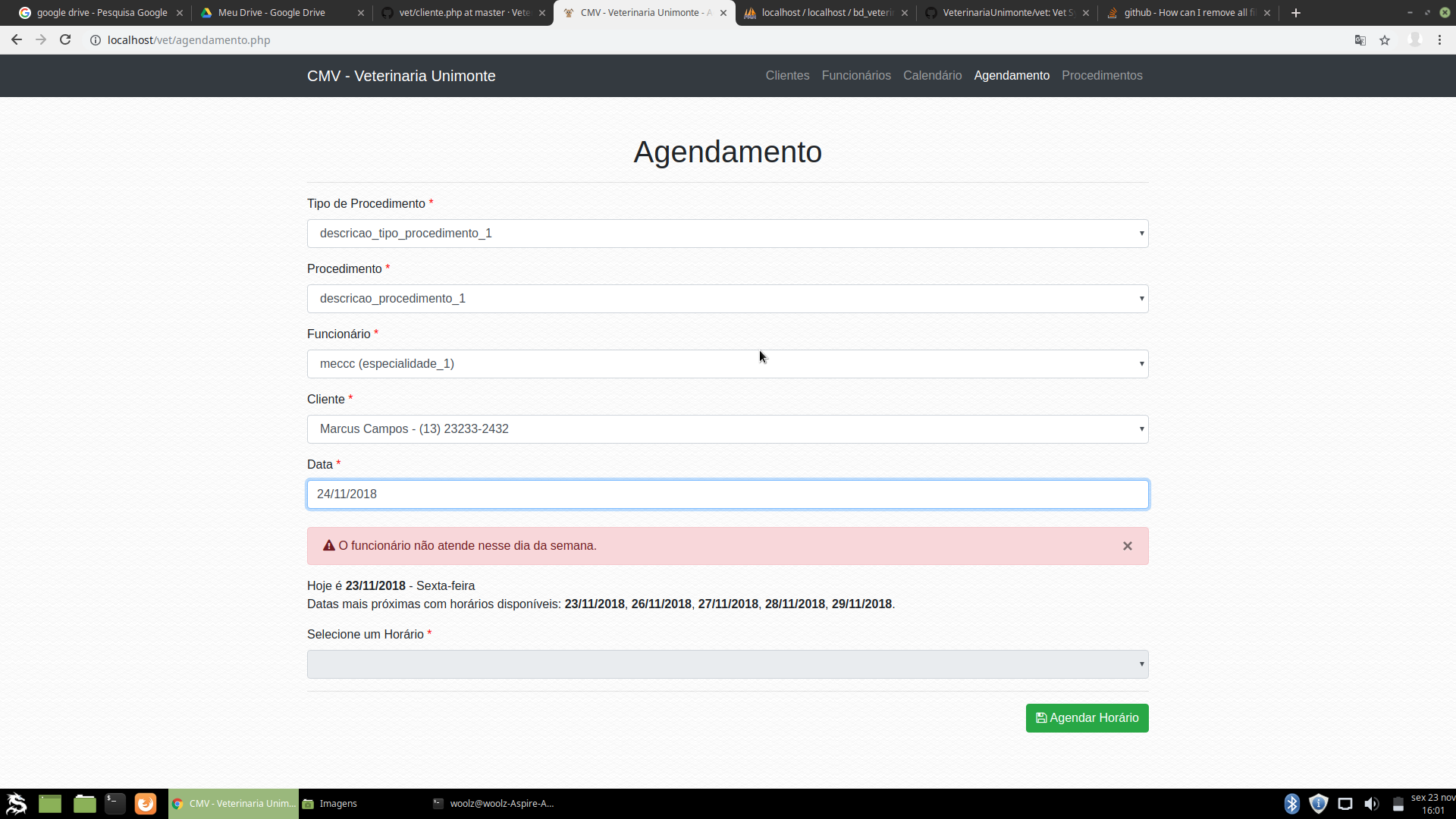
Task: Open the file manager in taskbar
Action: tap(85, 804)
